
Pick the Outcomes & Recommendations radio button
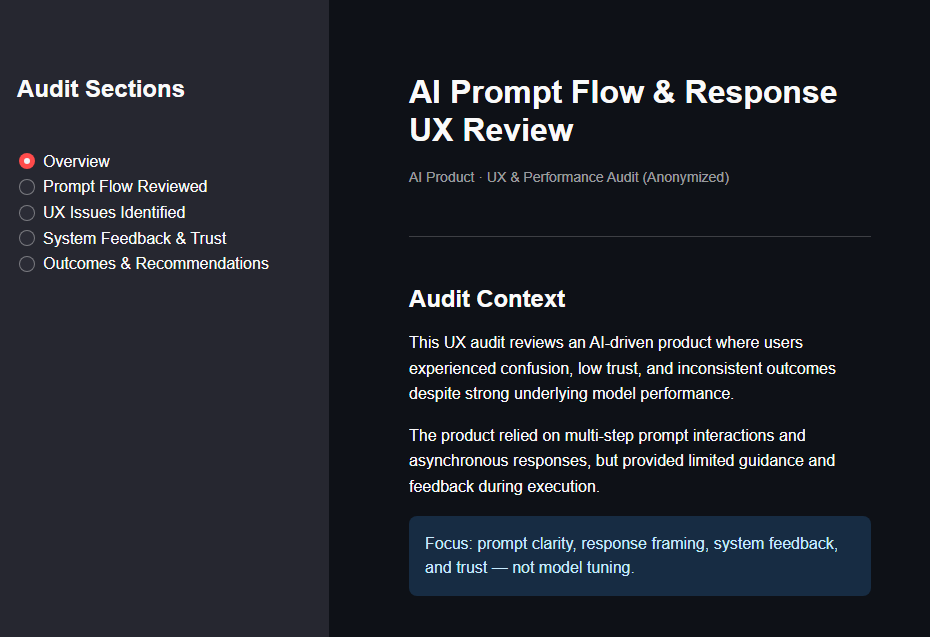27,264
